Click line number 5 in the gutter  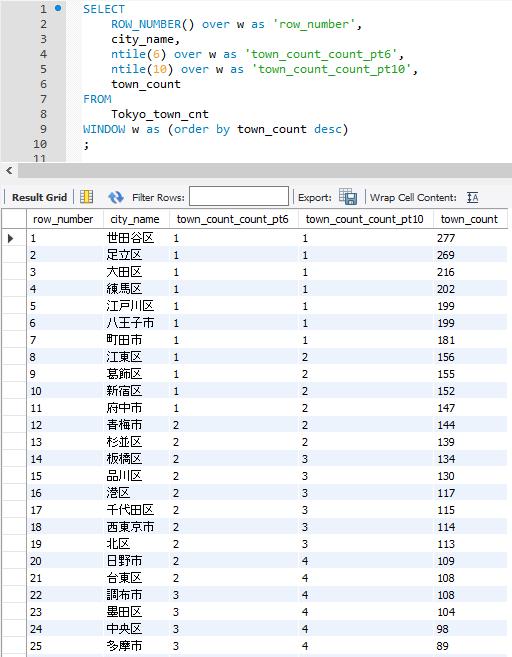click(44, 69)
